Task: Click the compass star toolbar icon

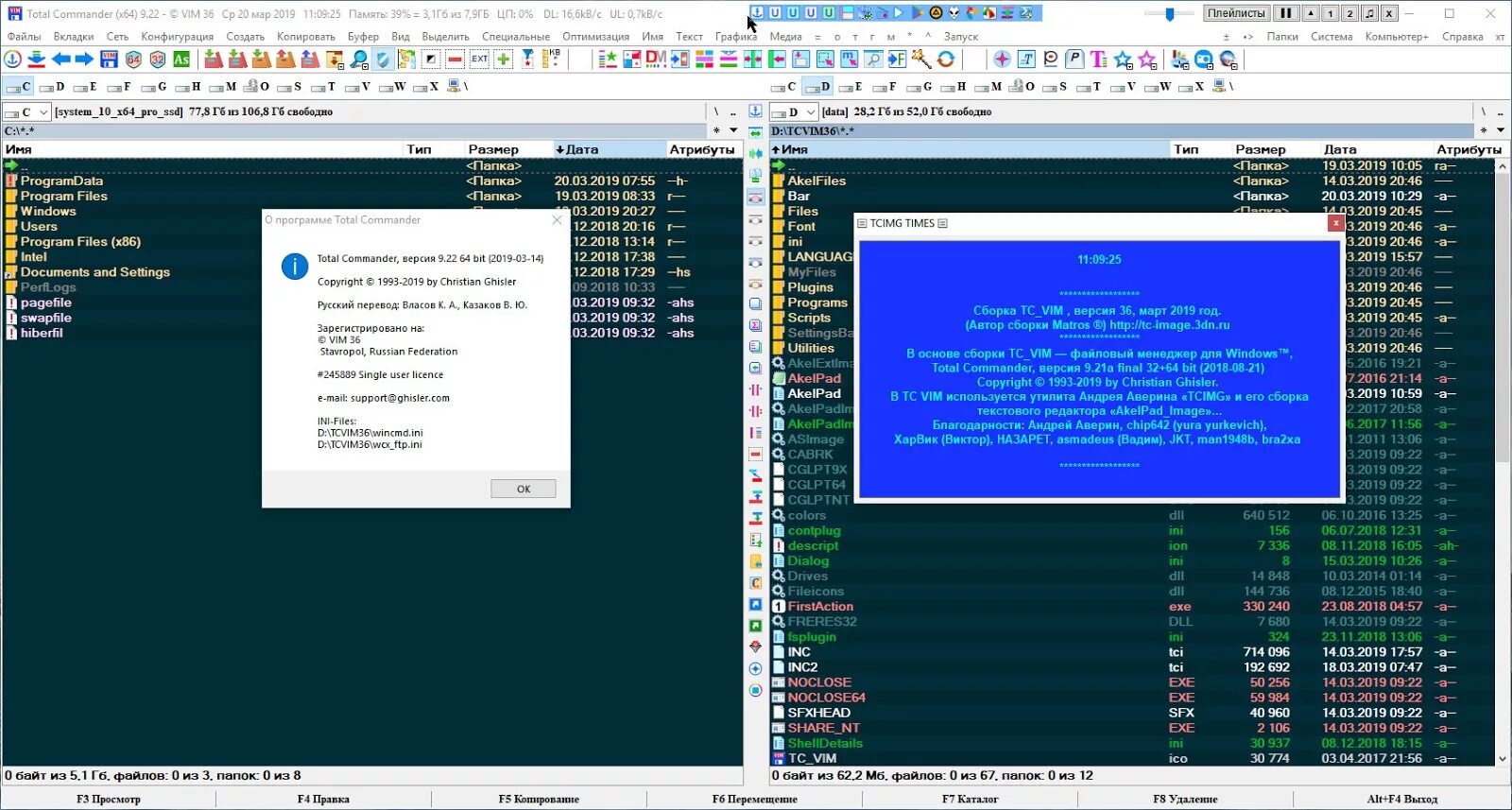Action: click(1002, 60)
